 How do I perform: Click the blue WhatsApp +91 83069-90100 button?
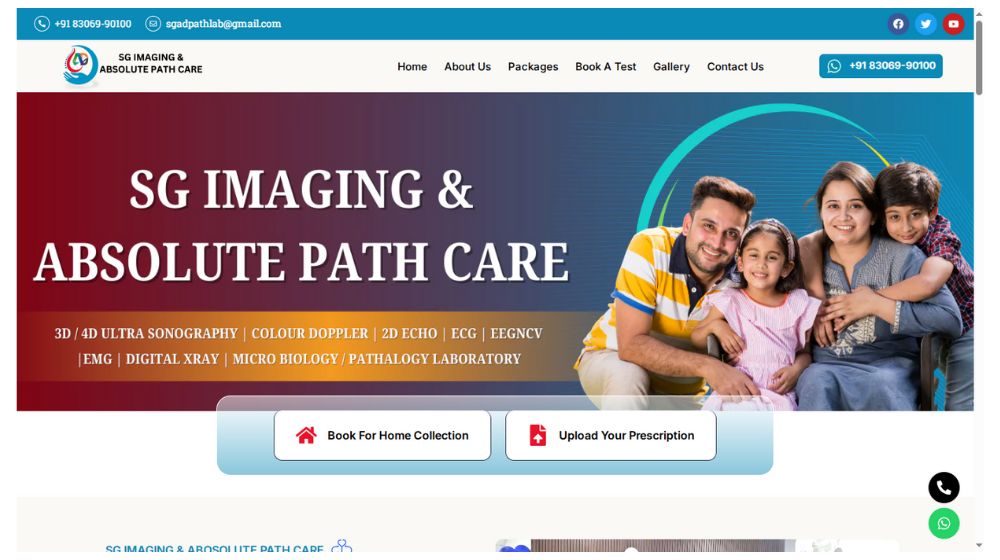pyautogui.click(x=881, y=66)
